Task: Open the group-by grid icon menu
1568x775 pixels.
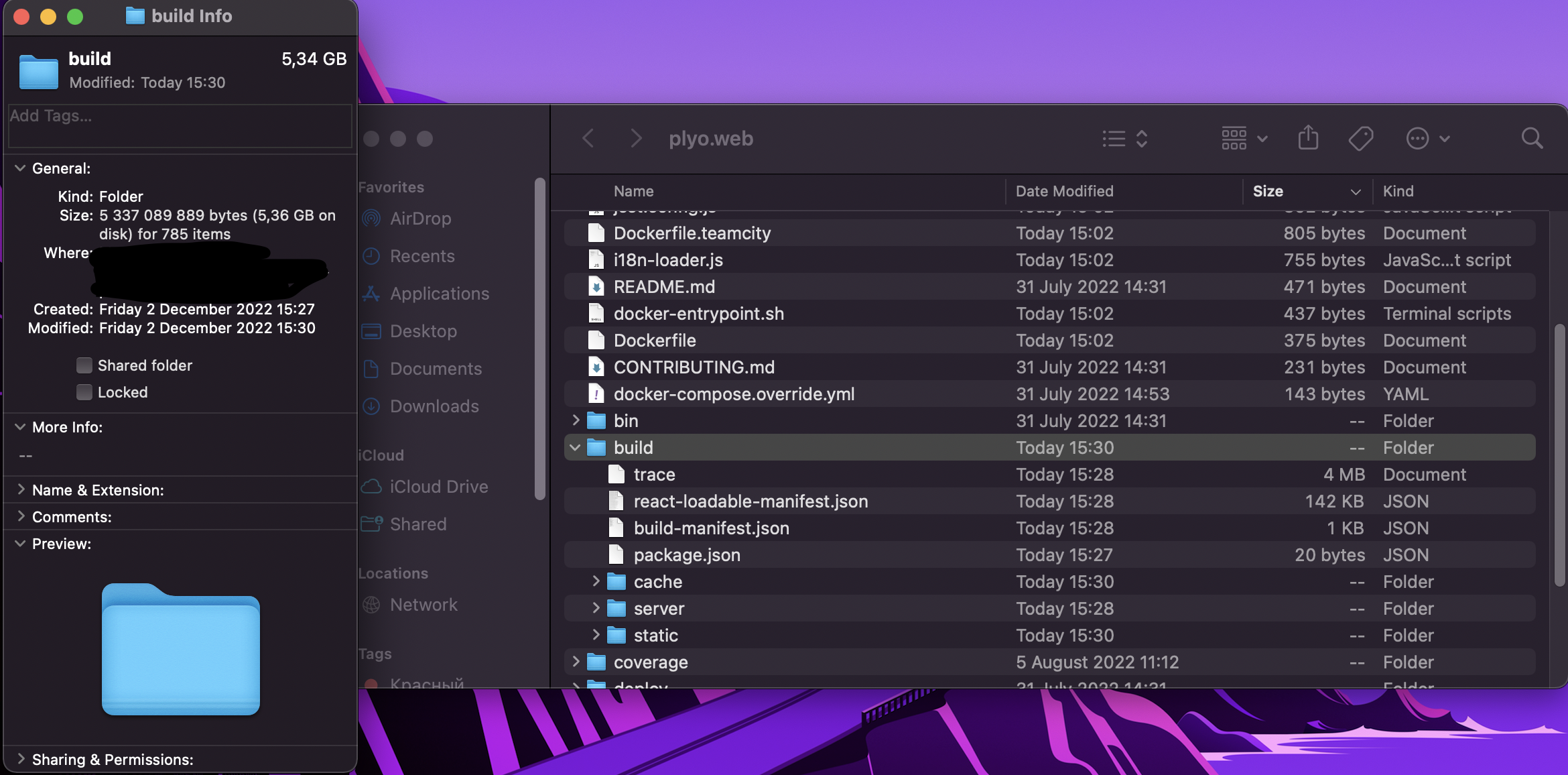Action: [1244, 139]
